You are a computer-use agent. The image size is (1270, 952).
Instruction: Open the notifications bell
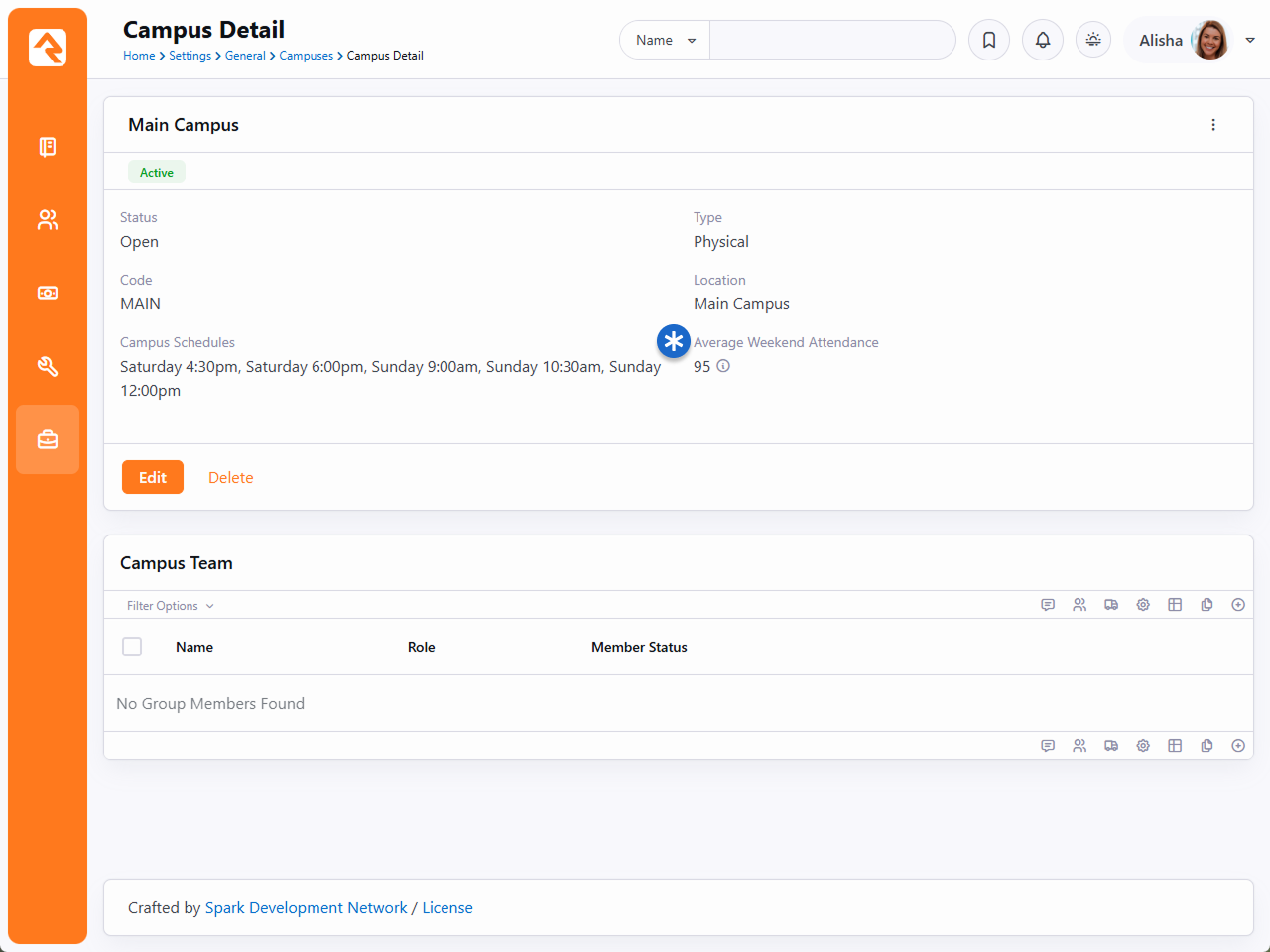click(x=1043, y=40)
